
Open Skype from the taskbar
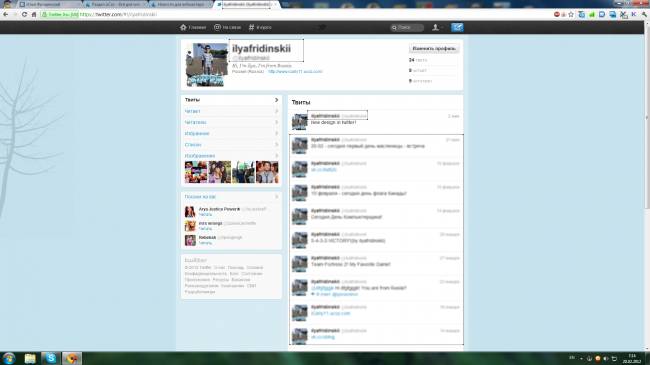pos(51,358)
